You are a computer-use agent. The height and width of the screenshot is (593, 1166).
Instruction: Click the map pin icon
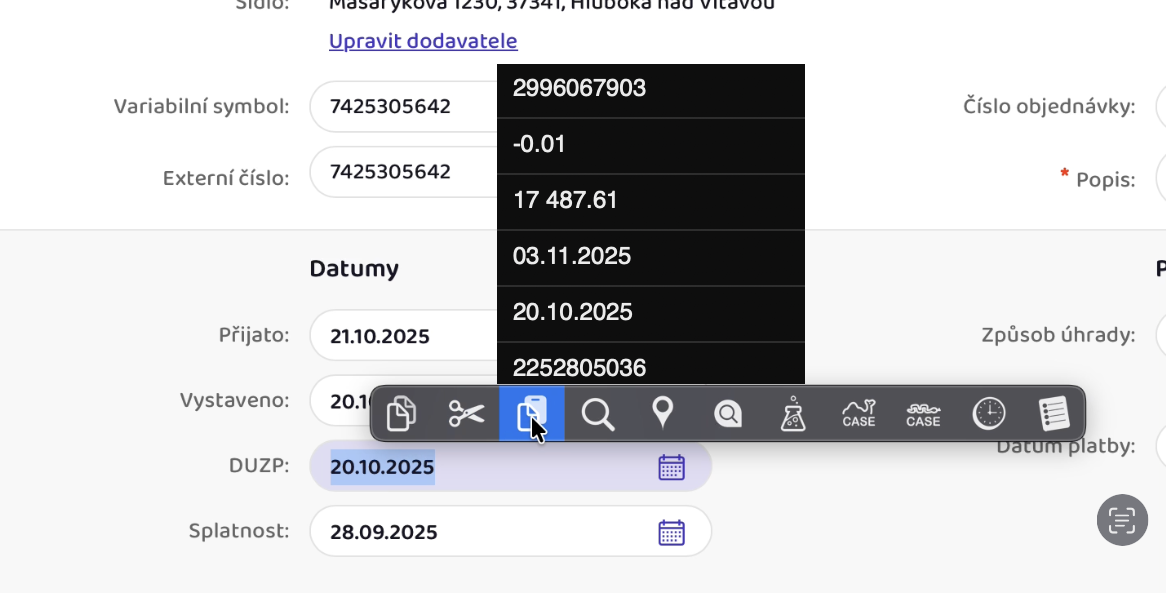pos(662,413)
